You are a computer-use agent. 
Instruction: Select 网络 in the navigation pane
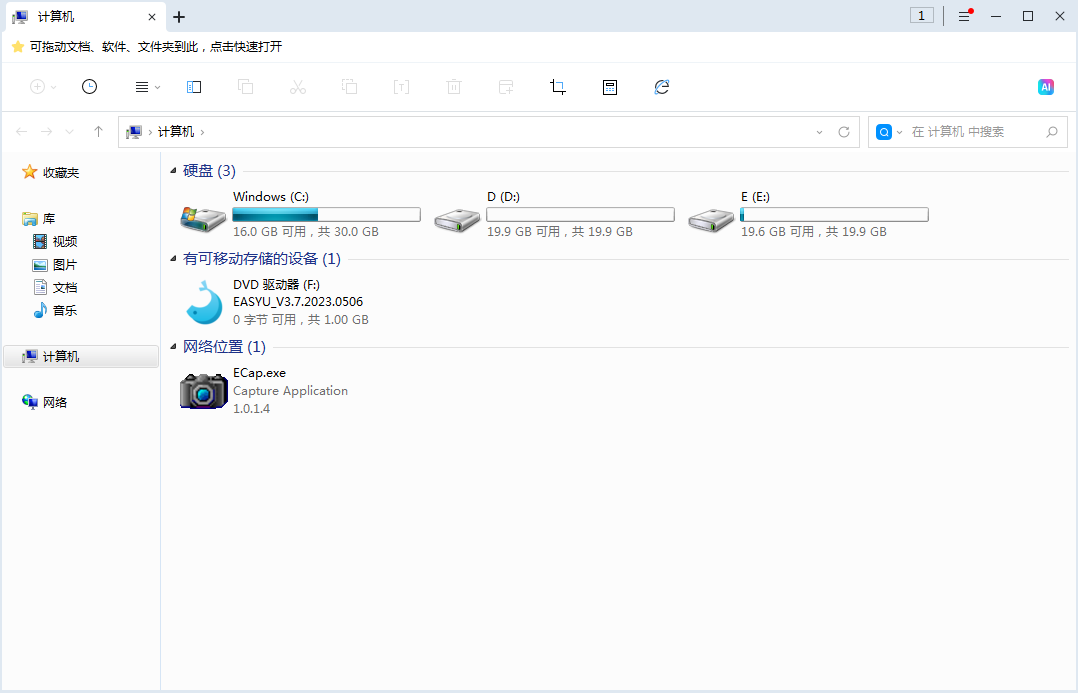(55, 402)
